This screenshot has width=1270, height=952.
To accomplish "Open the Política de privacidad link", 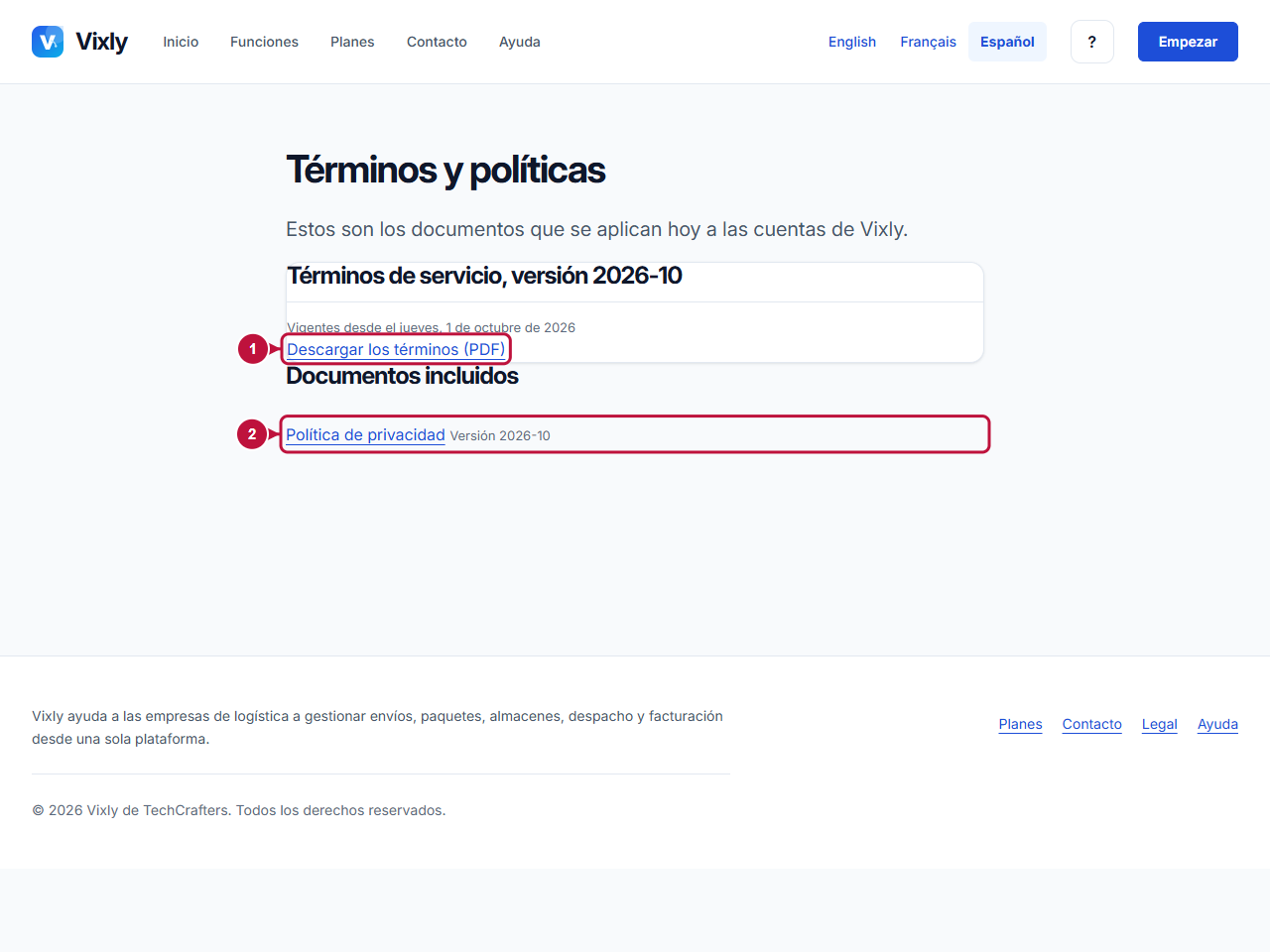I will (365, 434).
